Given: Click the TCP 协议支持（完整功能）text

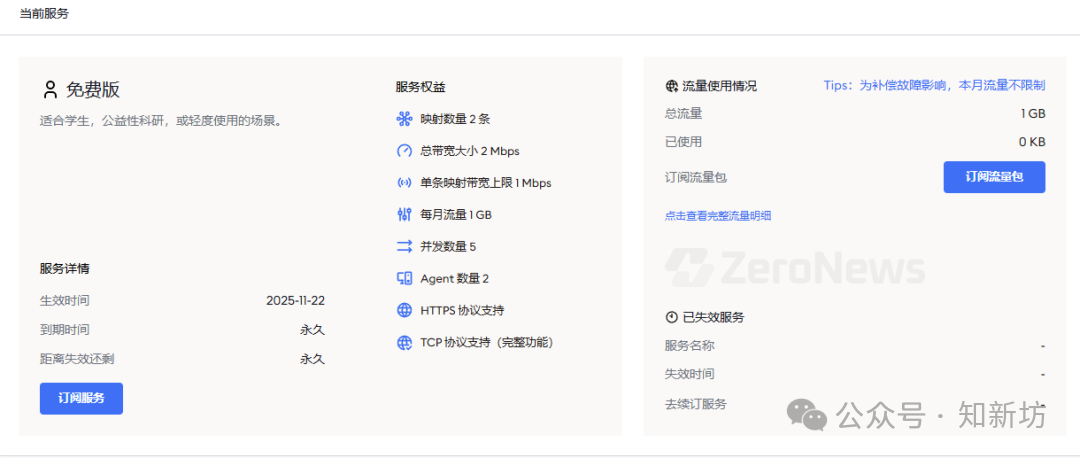Looking at the screenshot, I should (488, 342).
